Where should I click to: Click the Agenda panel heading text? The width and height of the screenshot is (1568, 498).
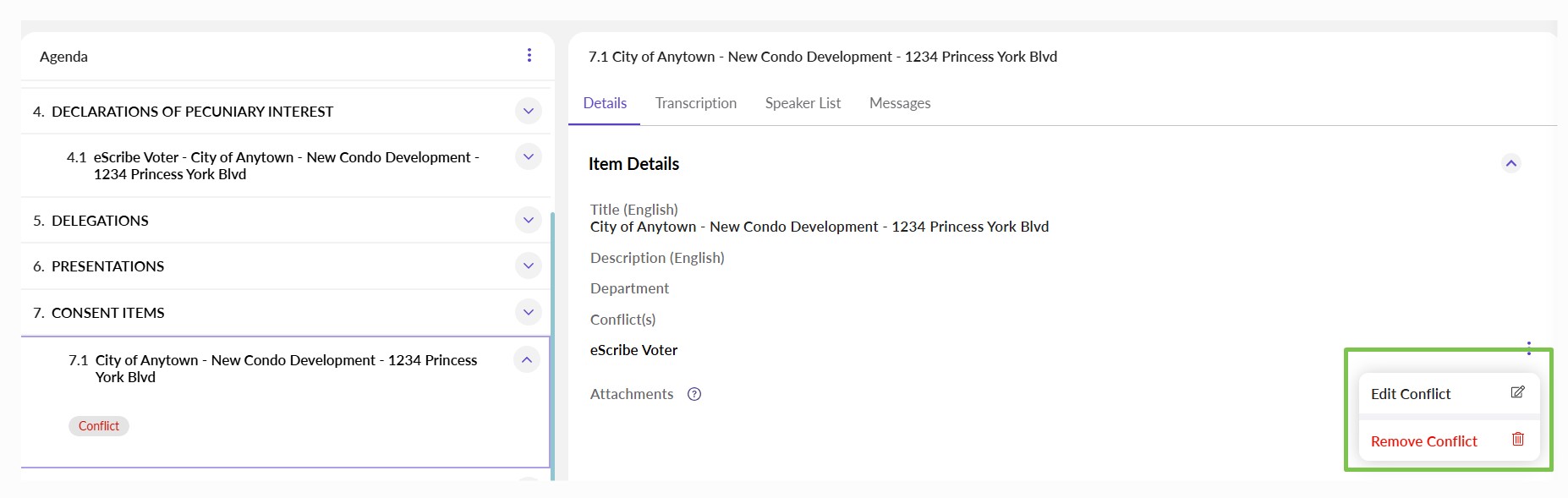tap(63, 57)
